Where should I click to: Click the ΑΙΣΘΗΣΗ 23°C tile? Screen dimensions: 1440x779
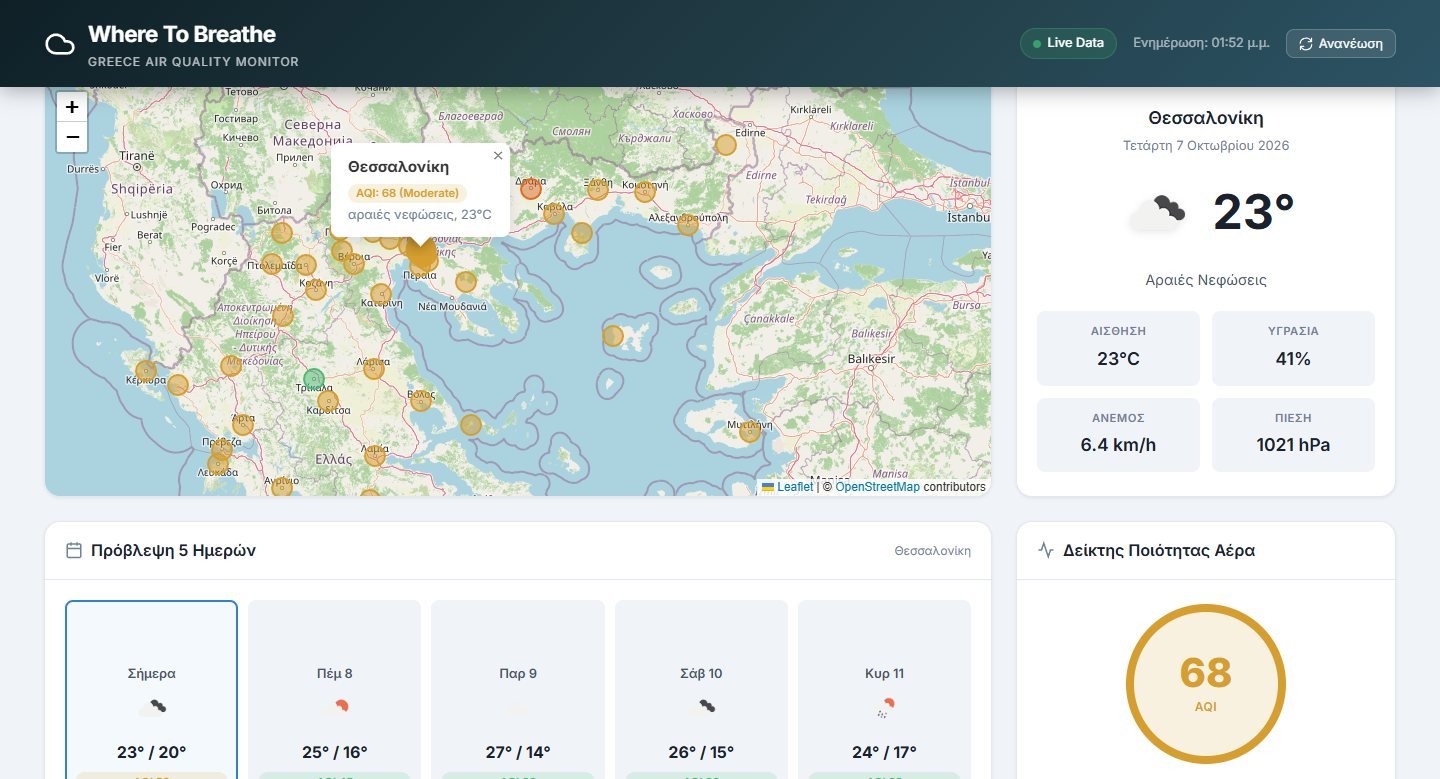click(1118, 348)
